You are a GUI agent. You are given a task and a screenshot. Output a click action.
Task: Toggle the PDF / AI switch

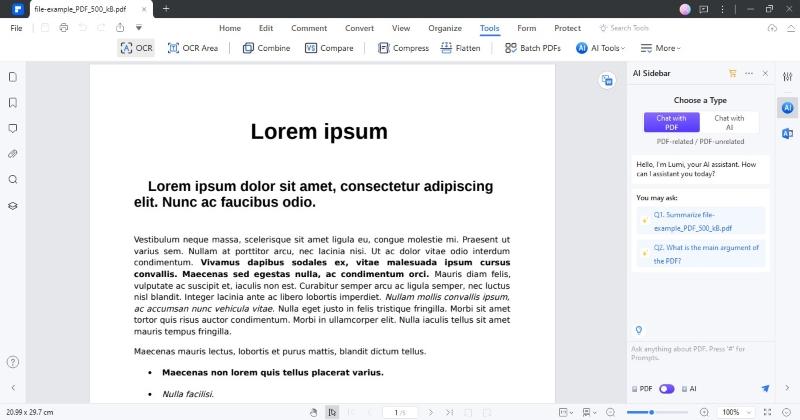tap(666, 388)
